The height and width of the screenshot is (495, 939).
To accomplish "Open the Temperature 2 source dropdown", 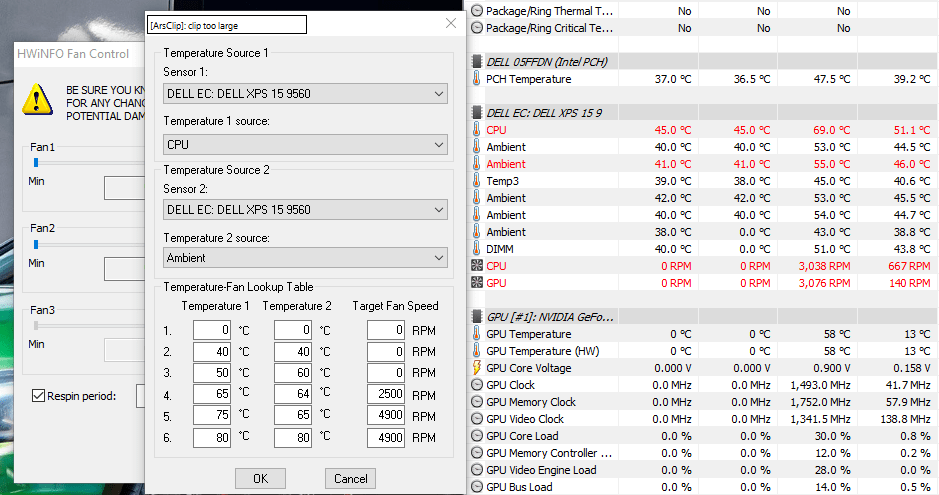I will pos(305,257).
